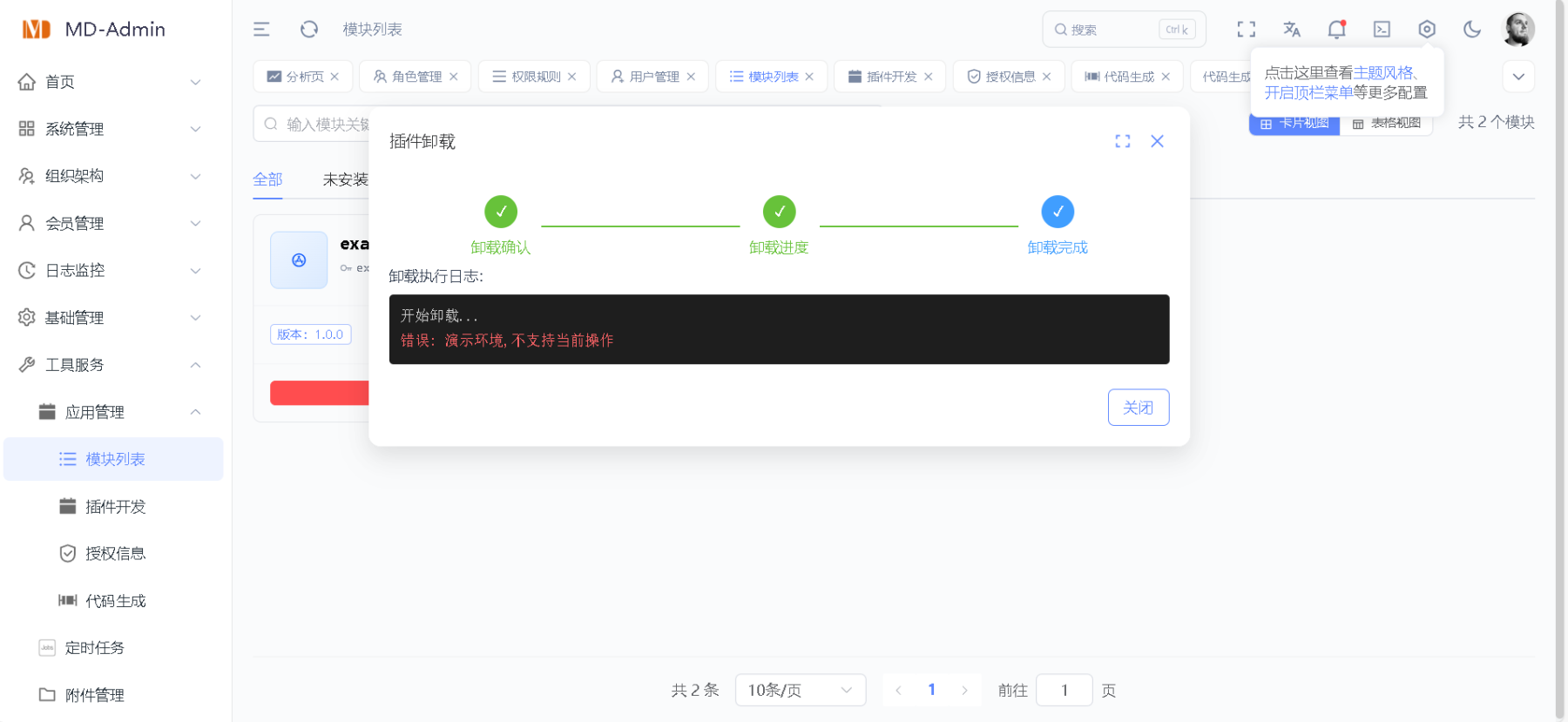Select the 全部 filter tab
1568x722 pixels.
tap(267, 179)
